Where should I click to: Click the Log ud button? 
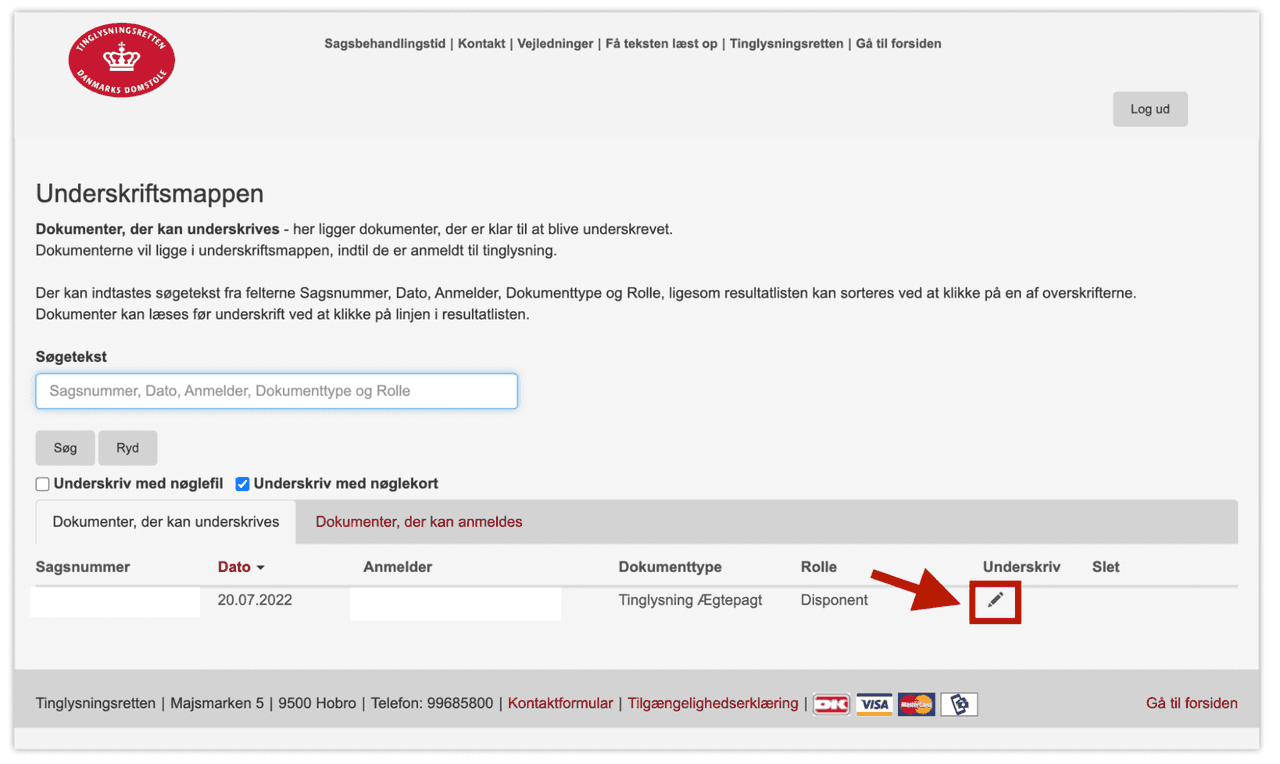1150,109
